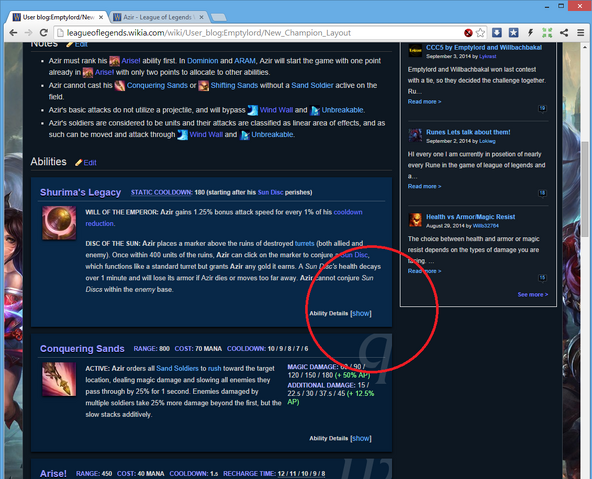
Task: Click the Health vs Armor blog post avatar
Action: pyautogui.click(x=415, y=220)
